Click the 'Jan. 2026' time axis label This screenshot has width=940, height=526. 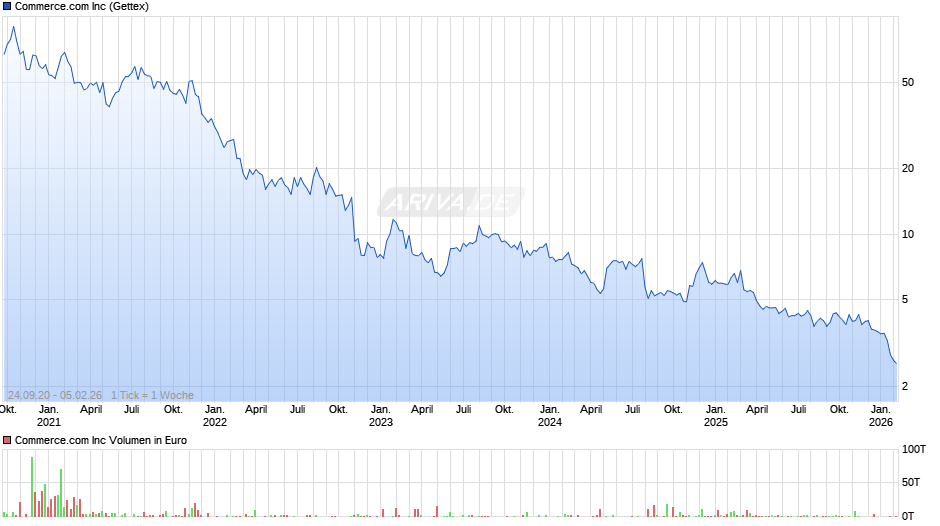(x=881, y=416)
